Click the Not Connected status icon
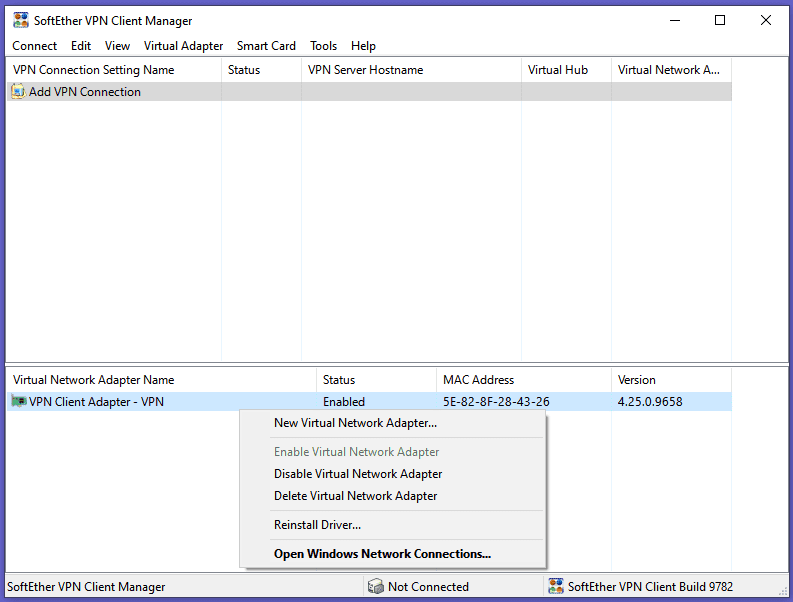The width and height of the screenshot is (793, 602). (376, 586)
